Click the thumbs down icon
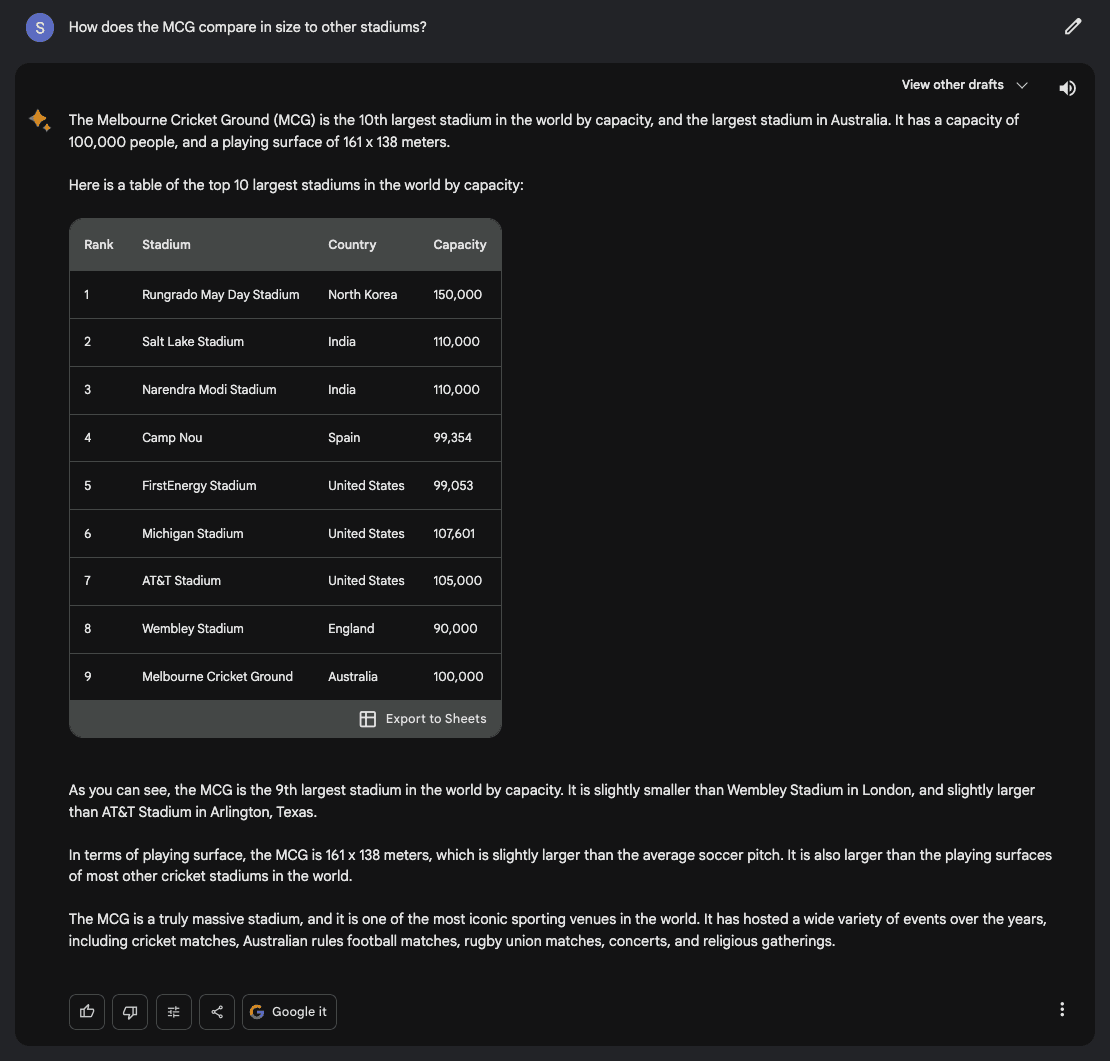The height and width of the screenshot is (1061, 1110). tap(130, 1012)
